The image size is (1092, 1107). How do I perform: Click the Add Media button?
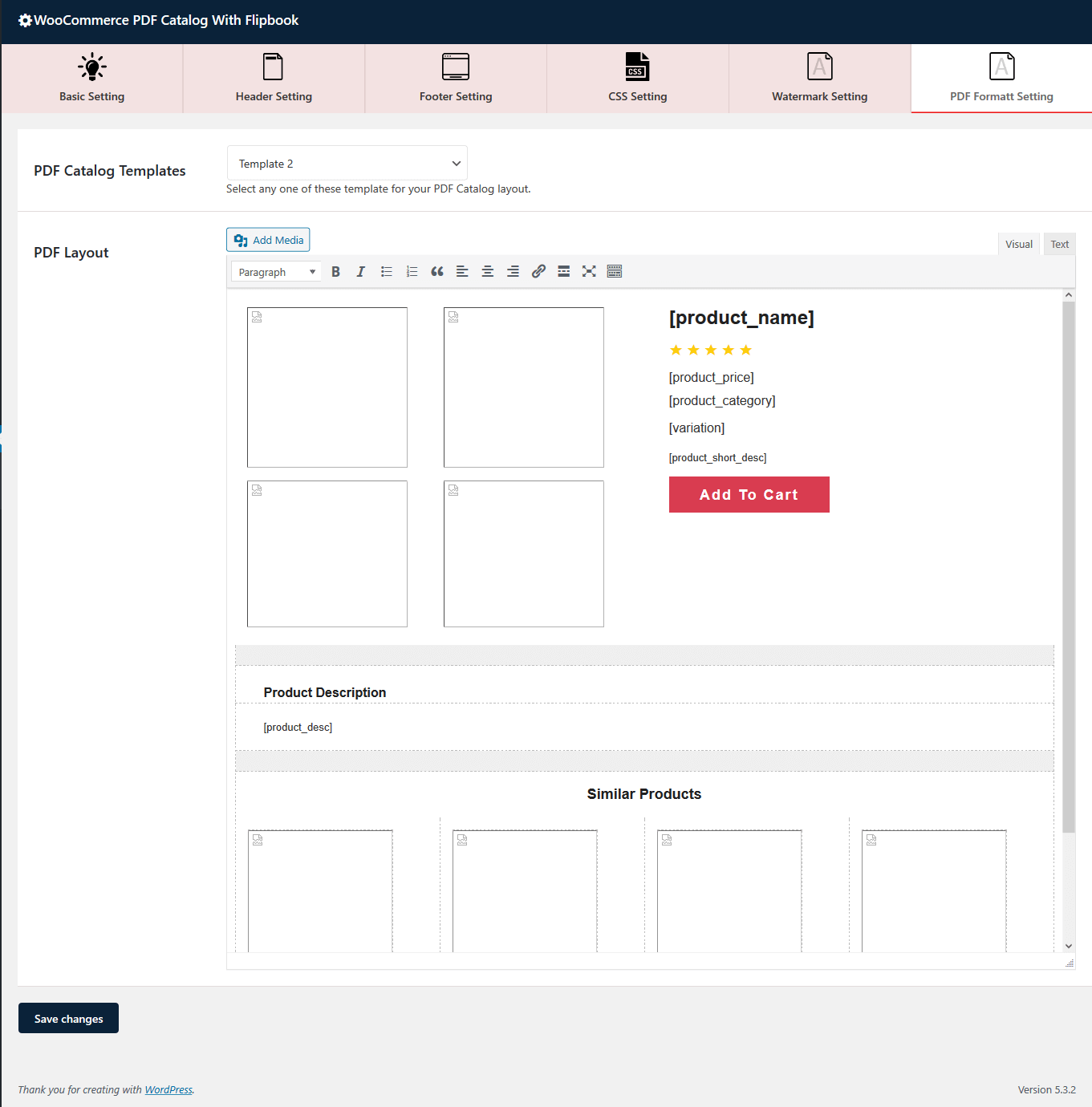point(268,240)
